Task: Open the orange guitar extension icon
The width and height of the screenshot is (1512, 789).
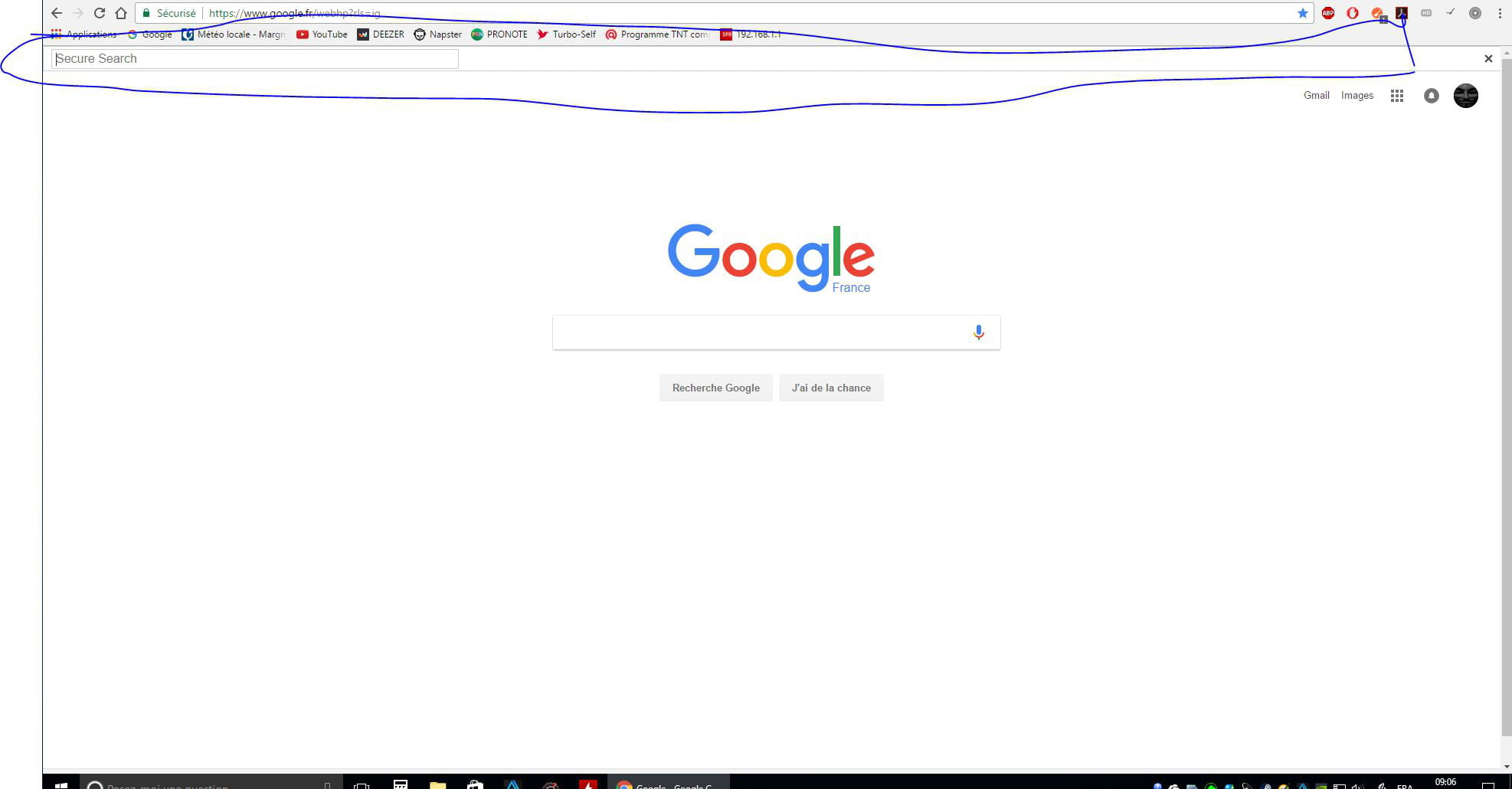Action: 1378,14
